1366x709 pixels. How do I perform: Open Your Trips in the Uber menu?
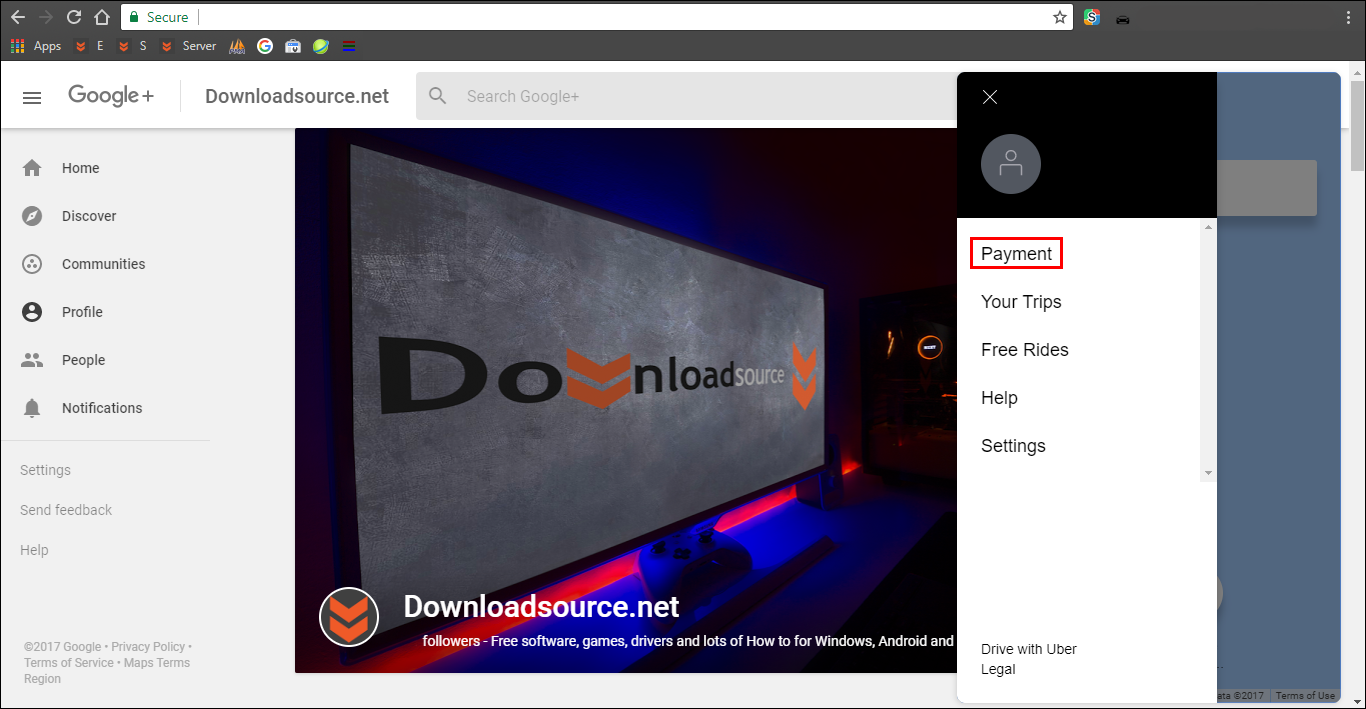[x=1021, y=302]
